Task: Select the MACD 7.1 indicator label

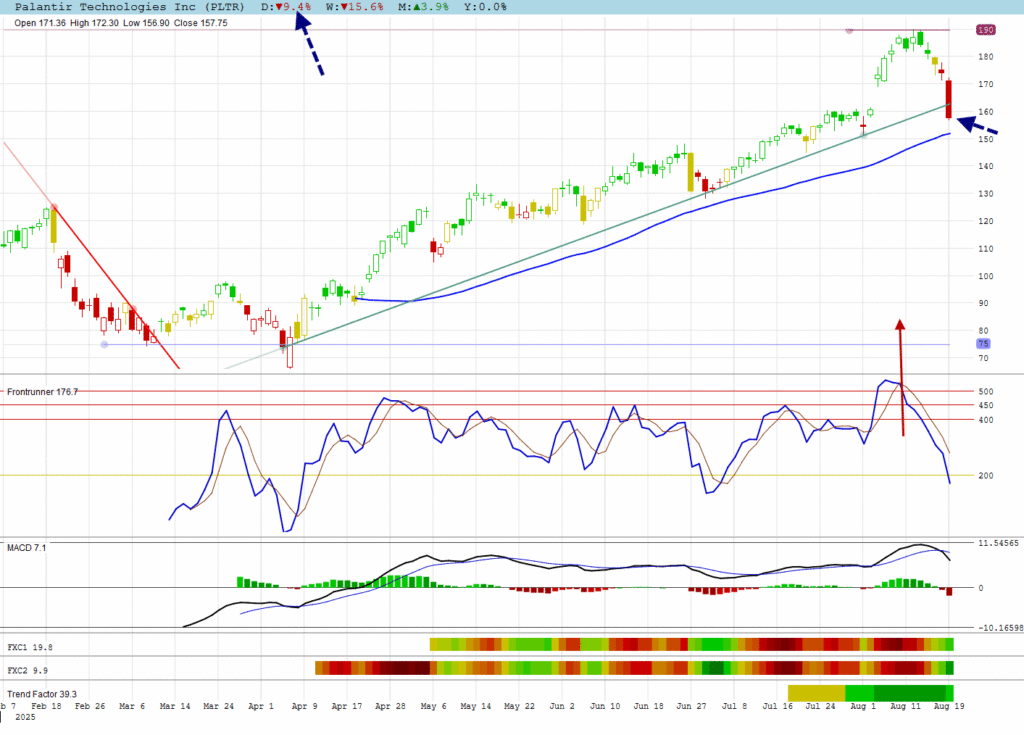Action: pyautogui.click(x=27, y=547)
